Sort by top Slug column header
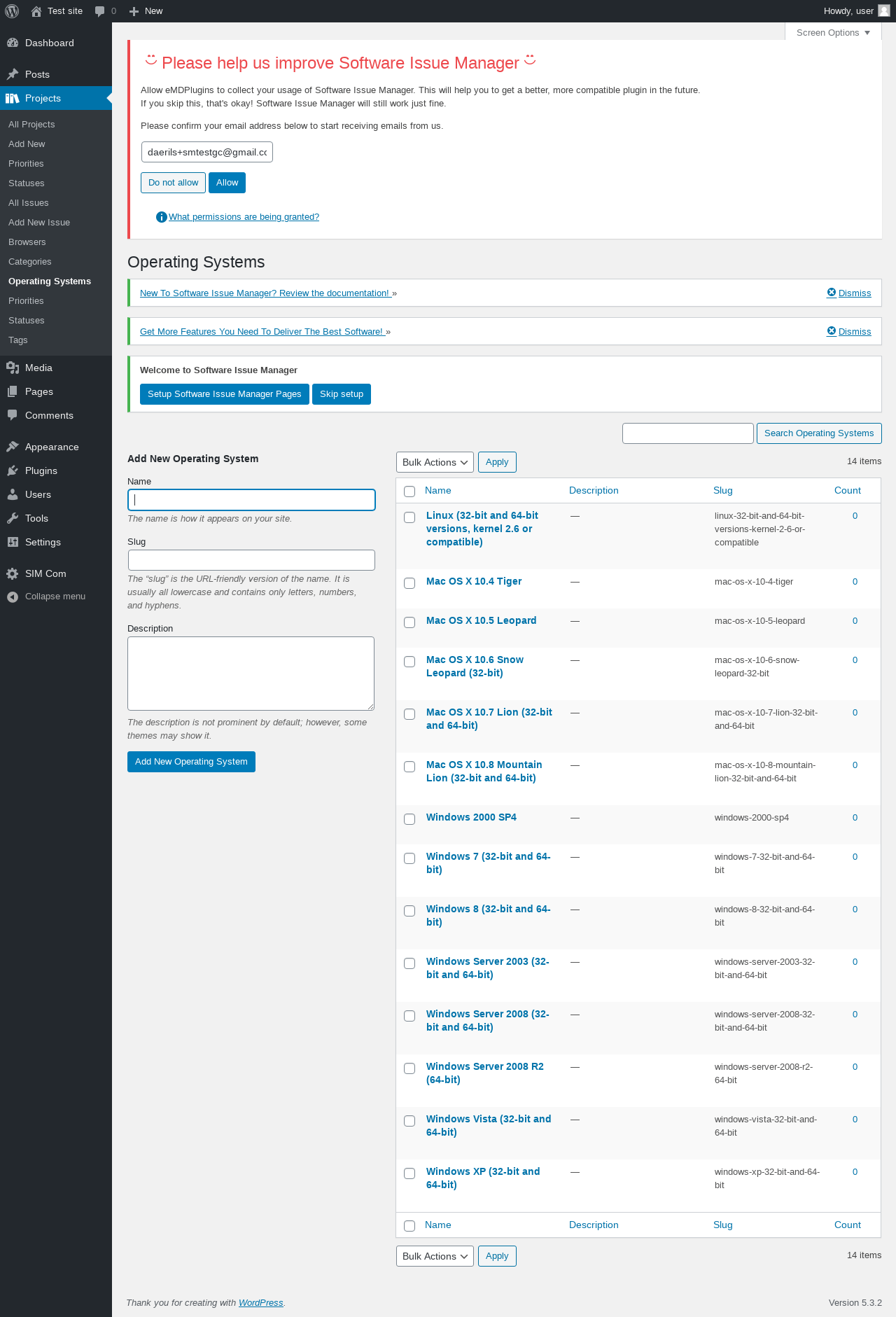Viewport: 896px width, 1317px height. pyautogui.click(x=723, y=490)
